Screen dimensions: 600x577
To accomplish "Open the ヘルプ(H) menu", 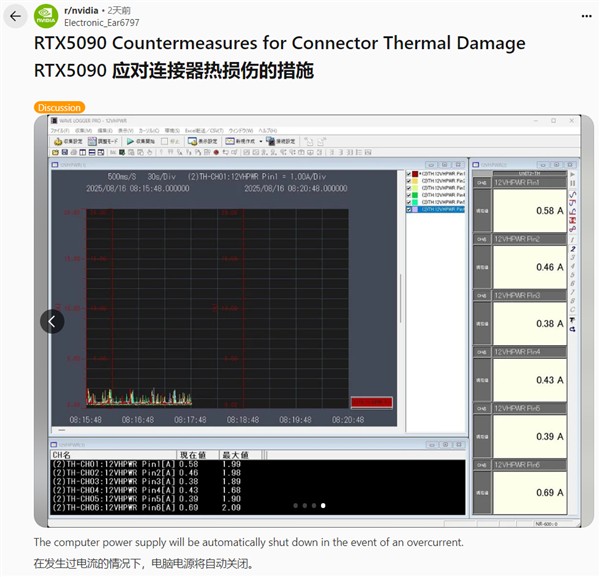I will click(x=268, y=130).
